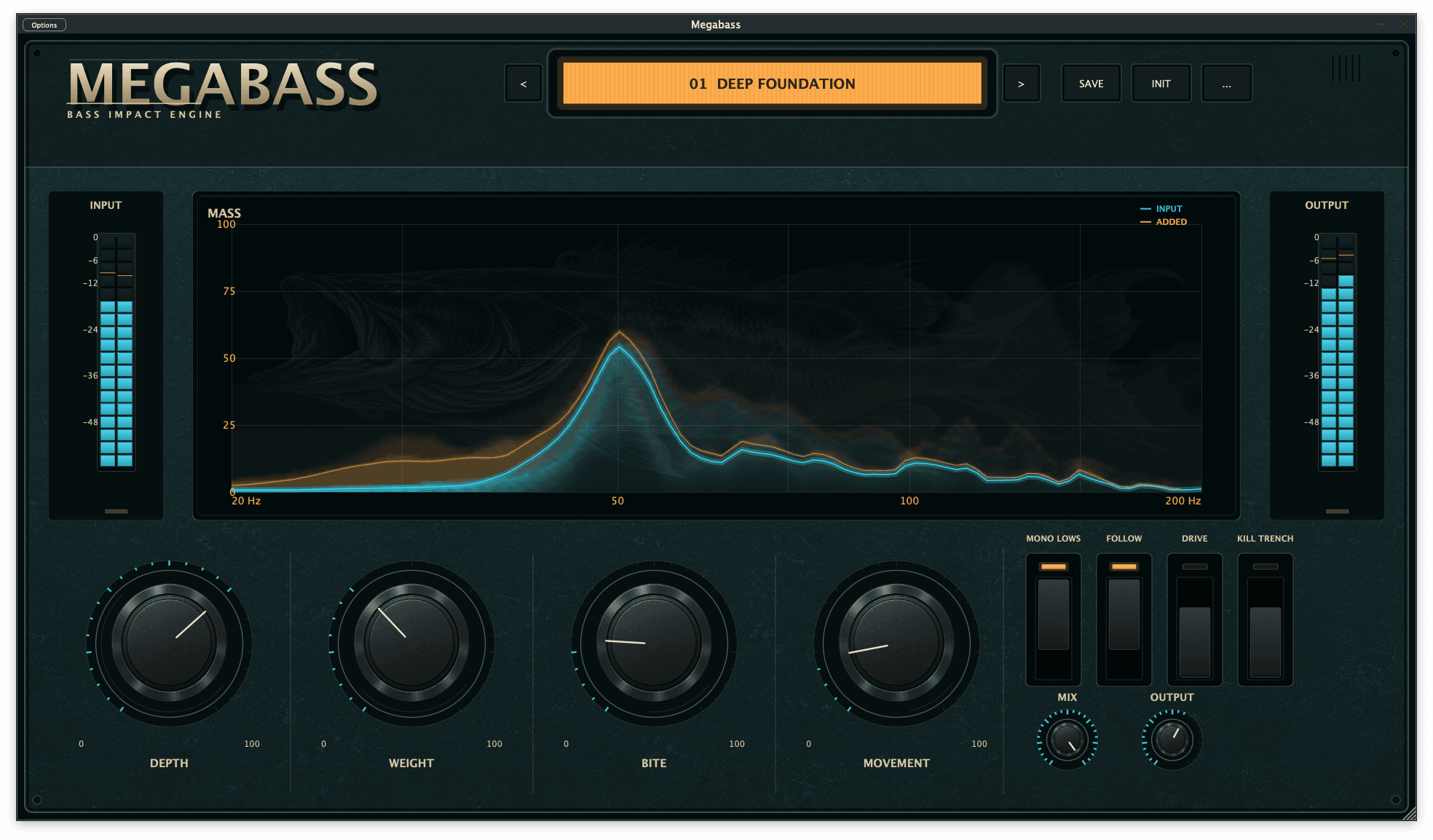Screen dimensions: 1433x840
Task: Click the DEPTH label text
Action: (x=169, y=763)
